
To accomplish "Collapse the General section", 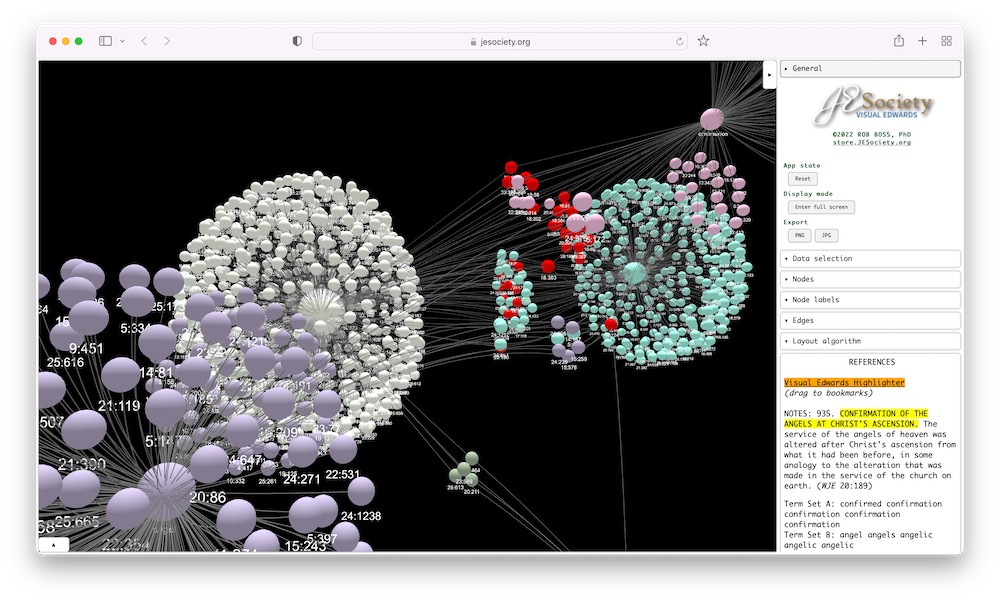I will (x=871, y=68).
